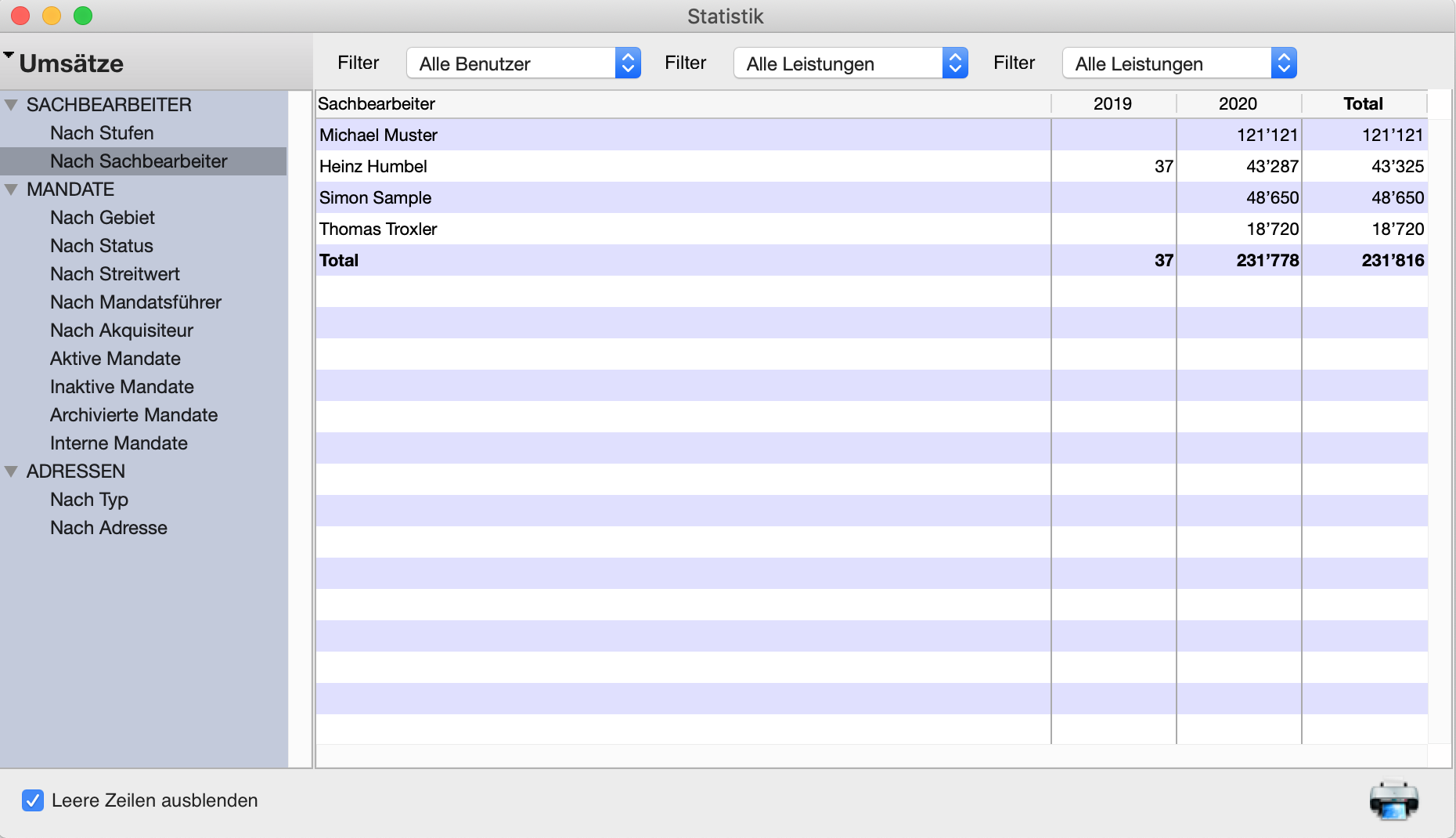This screenshot has width=1456, height=838.
Task: Select the Simon Sample row name
Action: [x=376, y=198]
